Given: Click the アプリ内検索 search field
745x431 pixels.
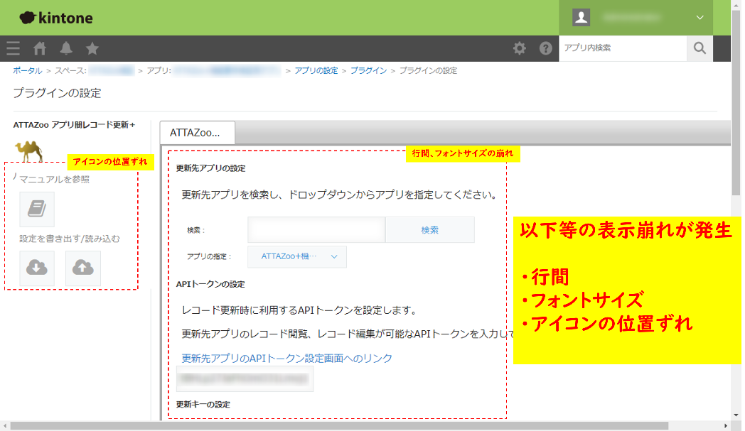Looking at the screenshot, I should tap(623, 48).
